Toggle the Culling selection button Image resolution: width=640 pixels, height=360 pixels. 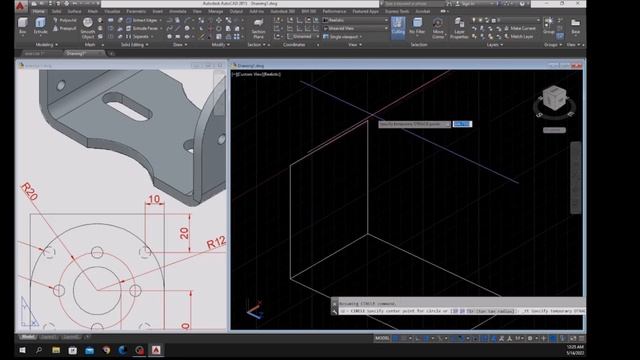click(398, 27)
